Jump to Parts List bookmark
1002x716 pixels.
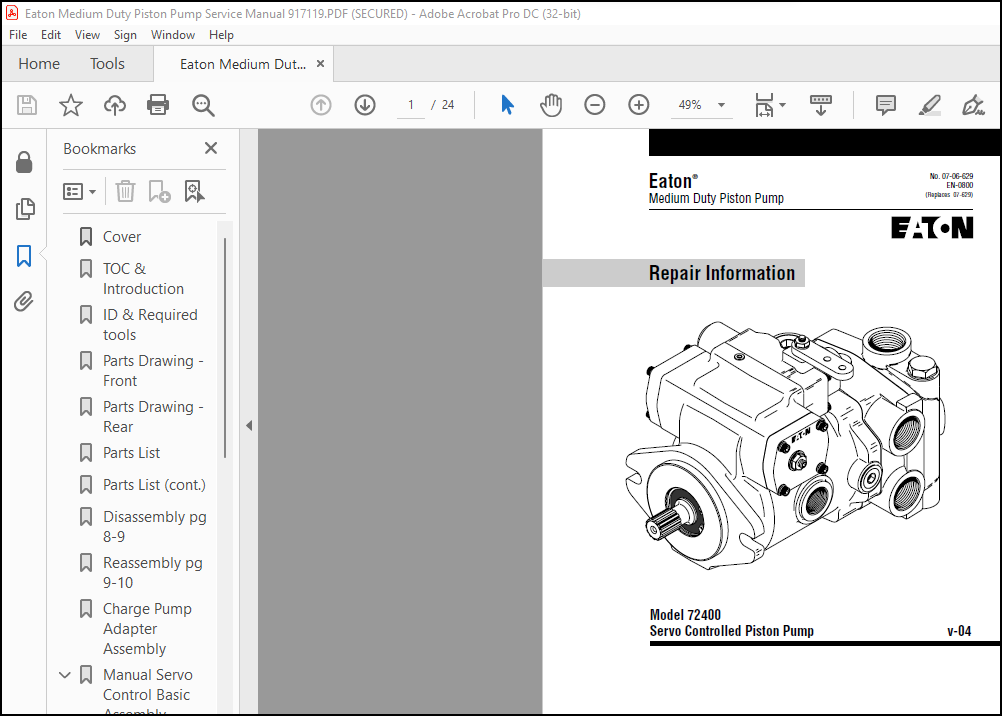pyautogui.click(x=132, y=453)
